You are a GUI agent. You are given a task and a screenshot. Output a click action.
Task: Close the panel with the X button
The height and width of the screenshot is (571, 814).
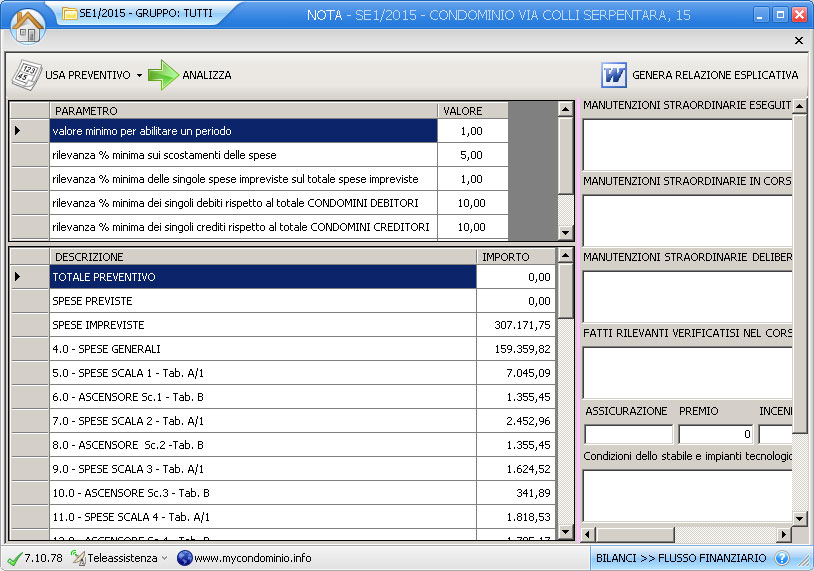(799, 41)
